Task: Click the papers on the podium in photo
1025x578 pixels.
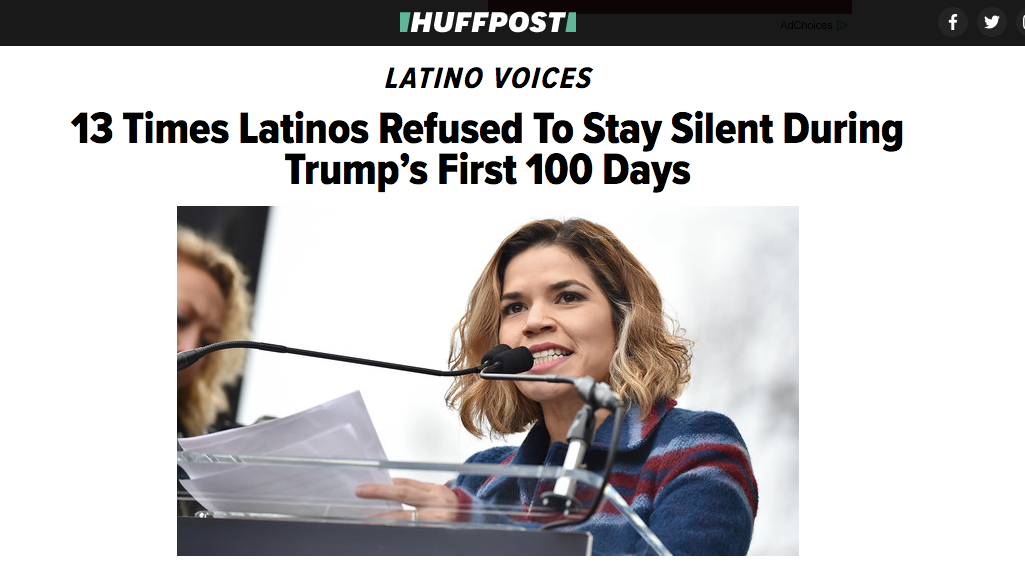Action: tap(288, 451)
